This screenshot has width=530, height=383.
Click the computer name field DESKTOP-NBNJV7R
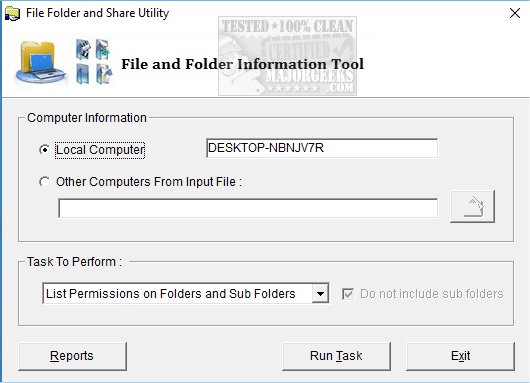point(322,148)
